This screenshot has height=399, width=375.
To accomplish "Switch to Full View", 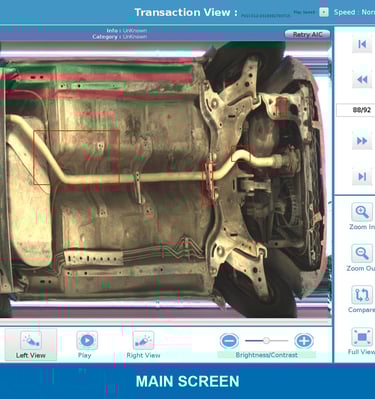I will pyautogui.click(x=362, y=337).
